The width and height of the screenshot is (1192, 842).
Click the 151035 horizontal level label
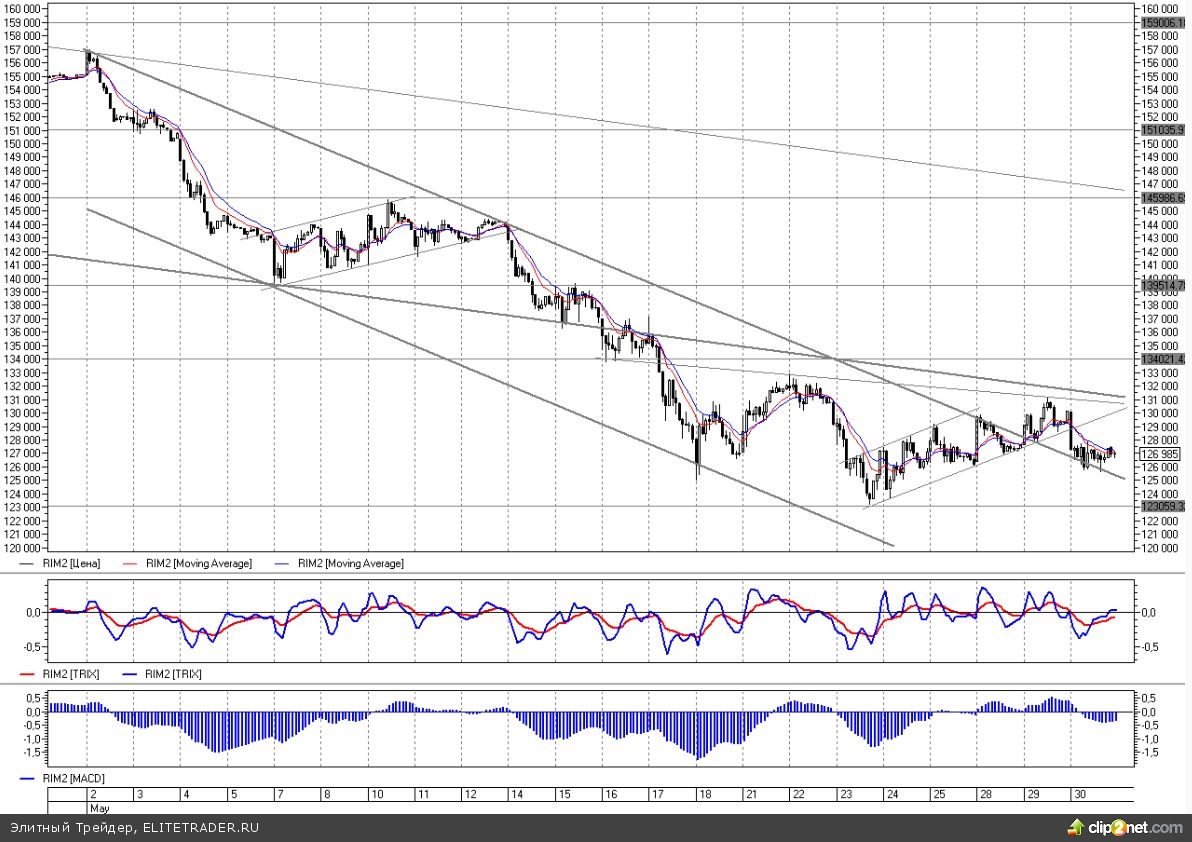pos(1162,130)
